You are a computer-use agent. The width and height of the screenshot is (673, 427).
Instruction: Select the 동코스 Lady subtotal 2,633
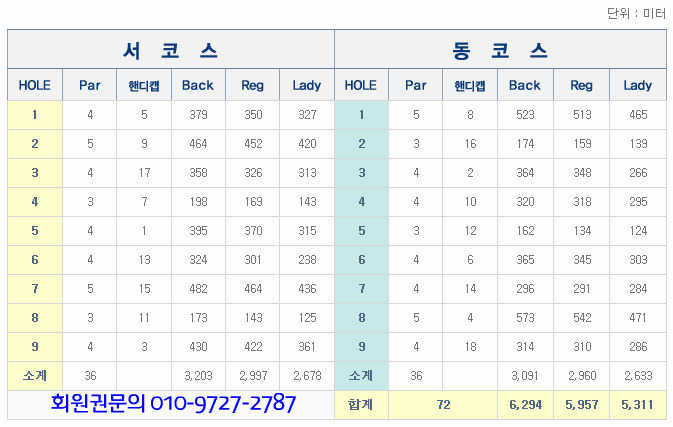[638, 376]
